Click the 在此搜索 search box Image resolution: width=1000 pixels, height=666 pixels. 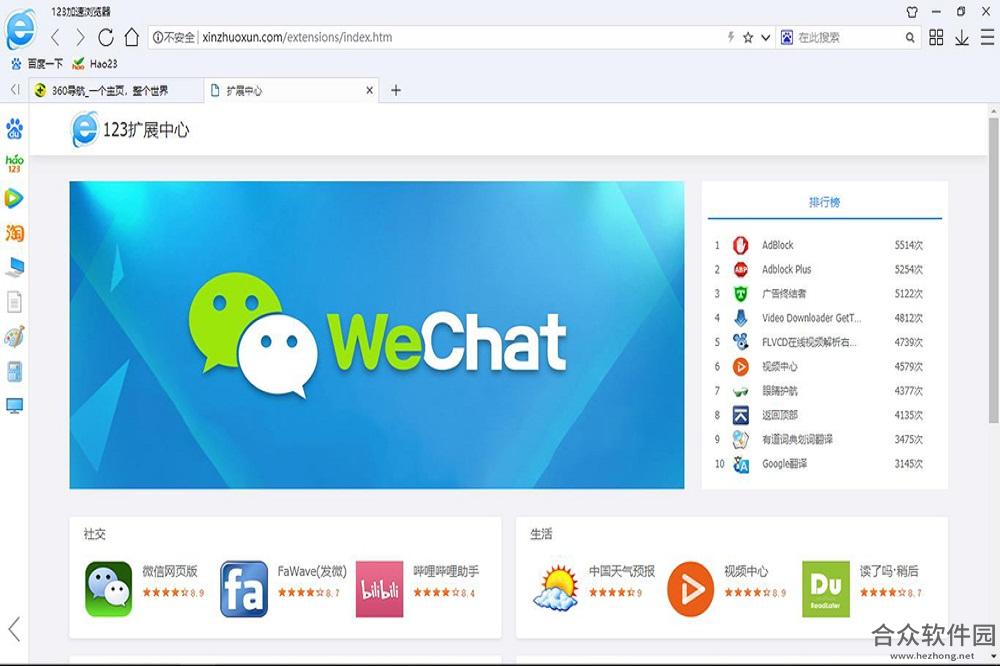[848, 38]
